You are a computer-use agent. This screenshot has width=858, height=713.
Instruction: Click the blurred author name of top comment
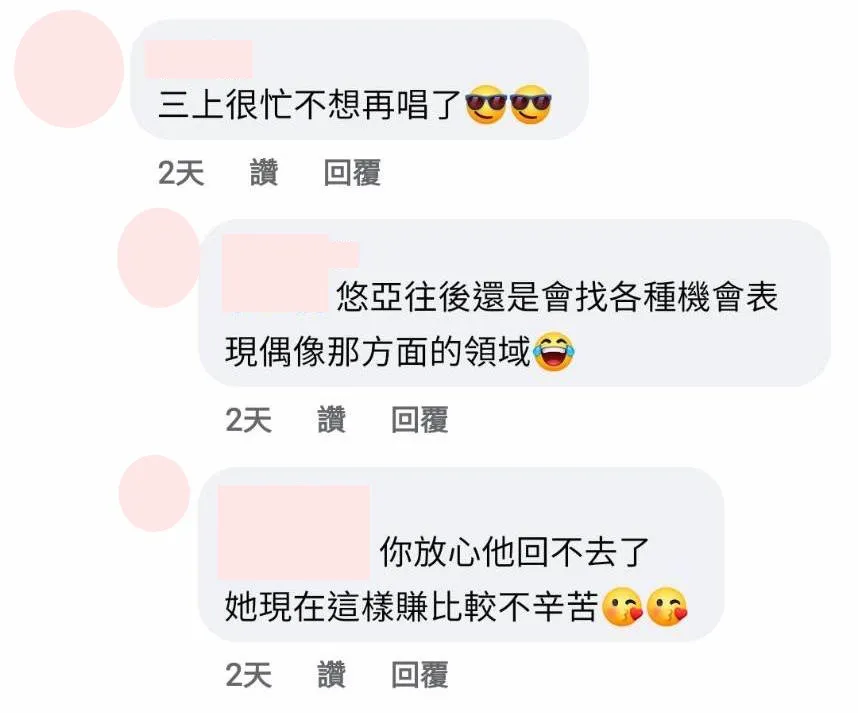(x=199, y=59)
